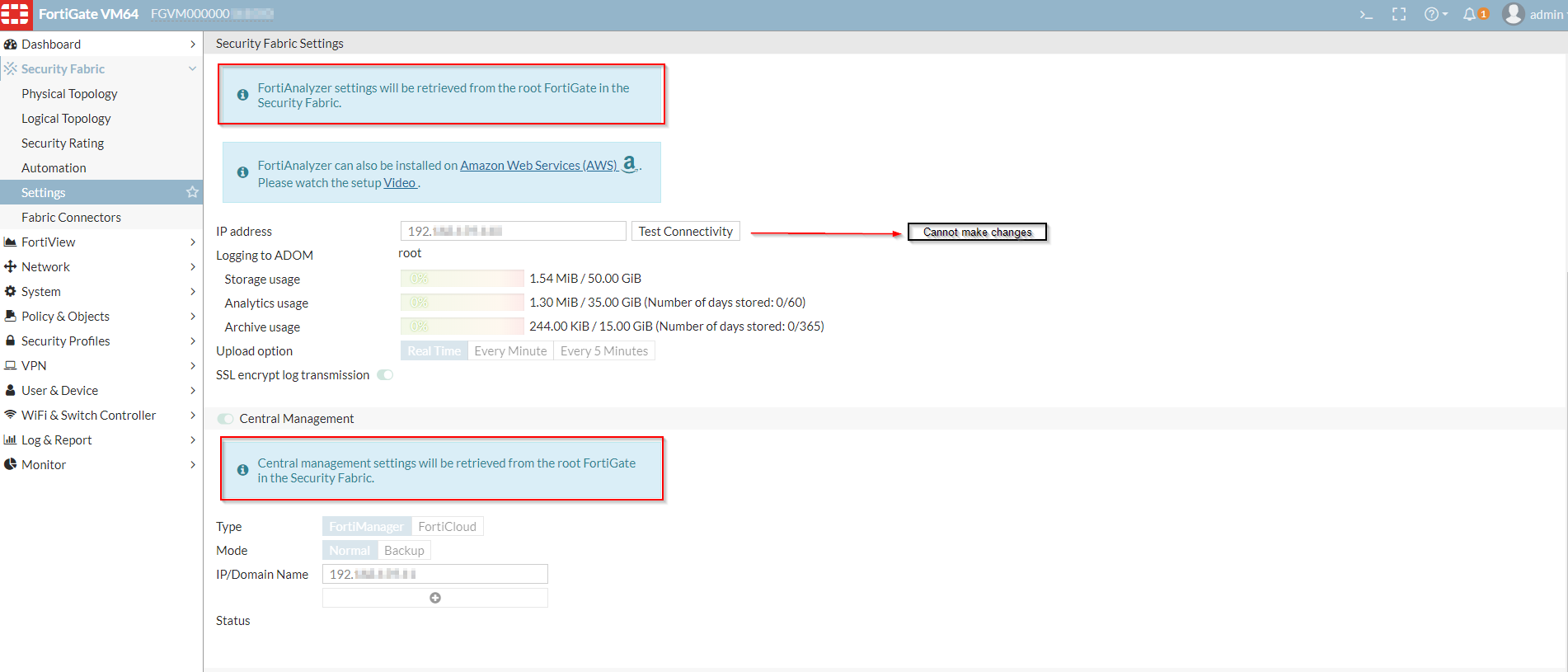Screen dimensions: 1568x672
Task: Open the Physical Topology page
Action: coord(69,93)
